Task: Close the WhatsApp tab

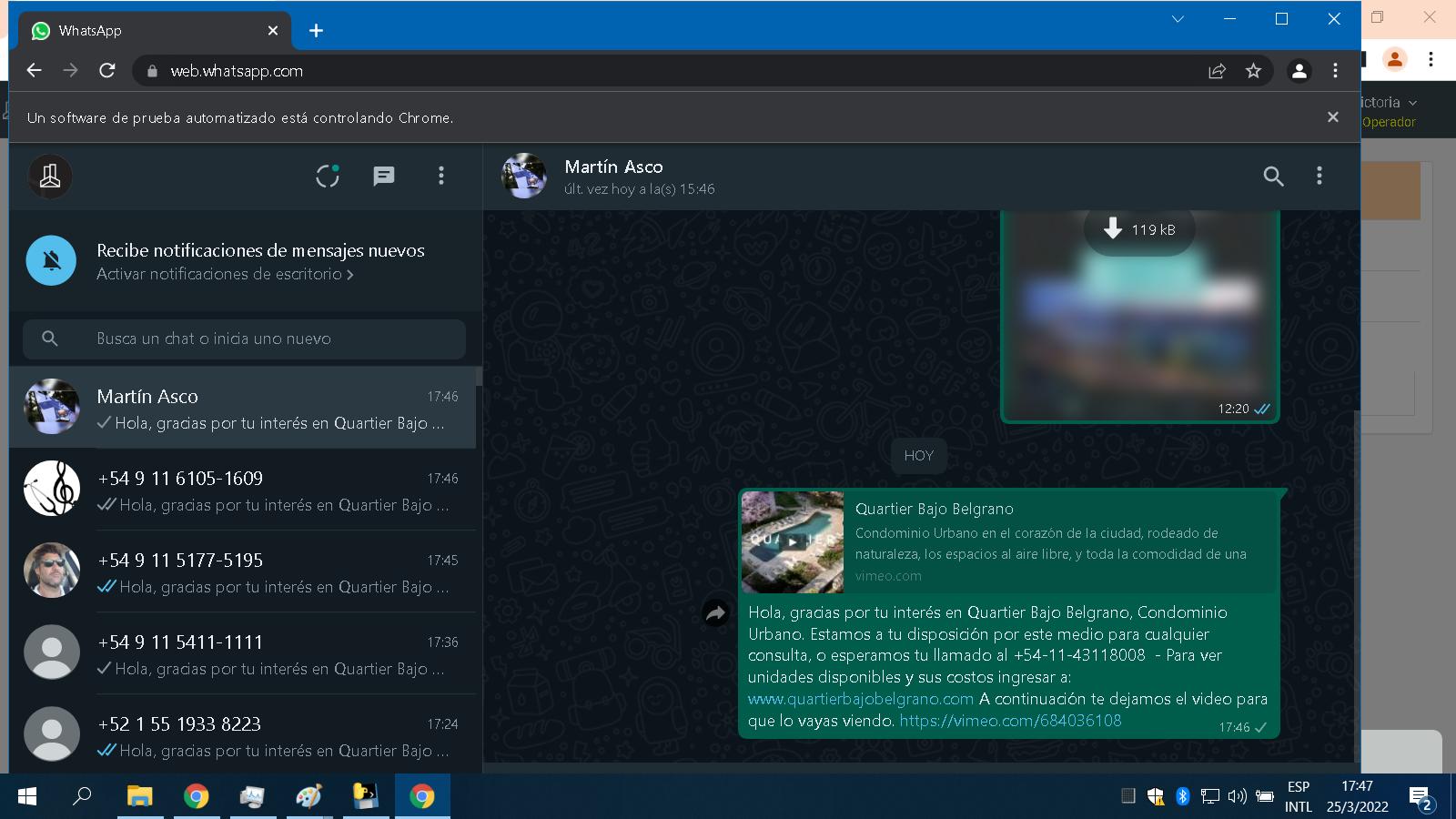Action: (273, 31)
